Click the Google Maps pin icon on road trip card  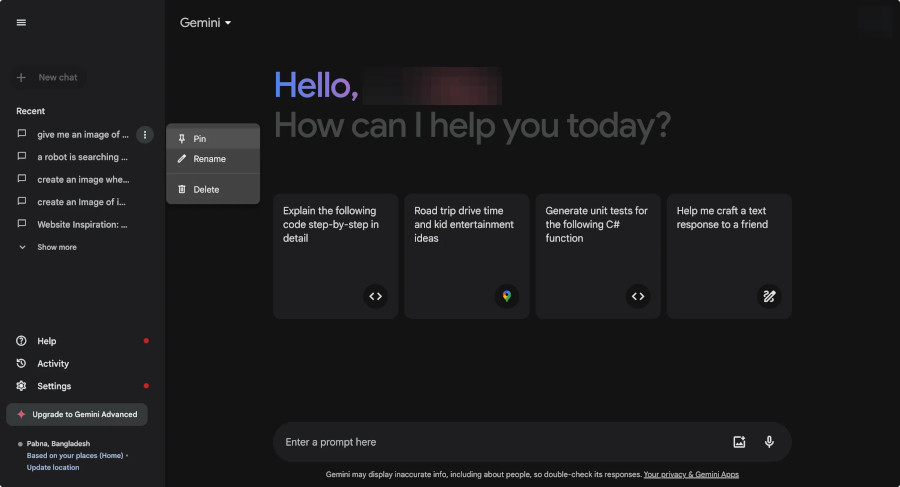pyautogui.click(x=507, y=296)
